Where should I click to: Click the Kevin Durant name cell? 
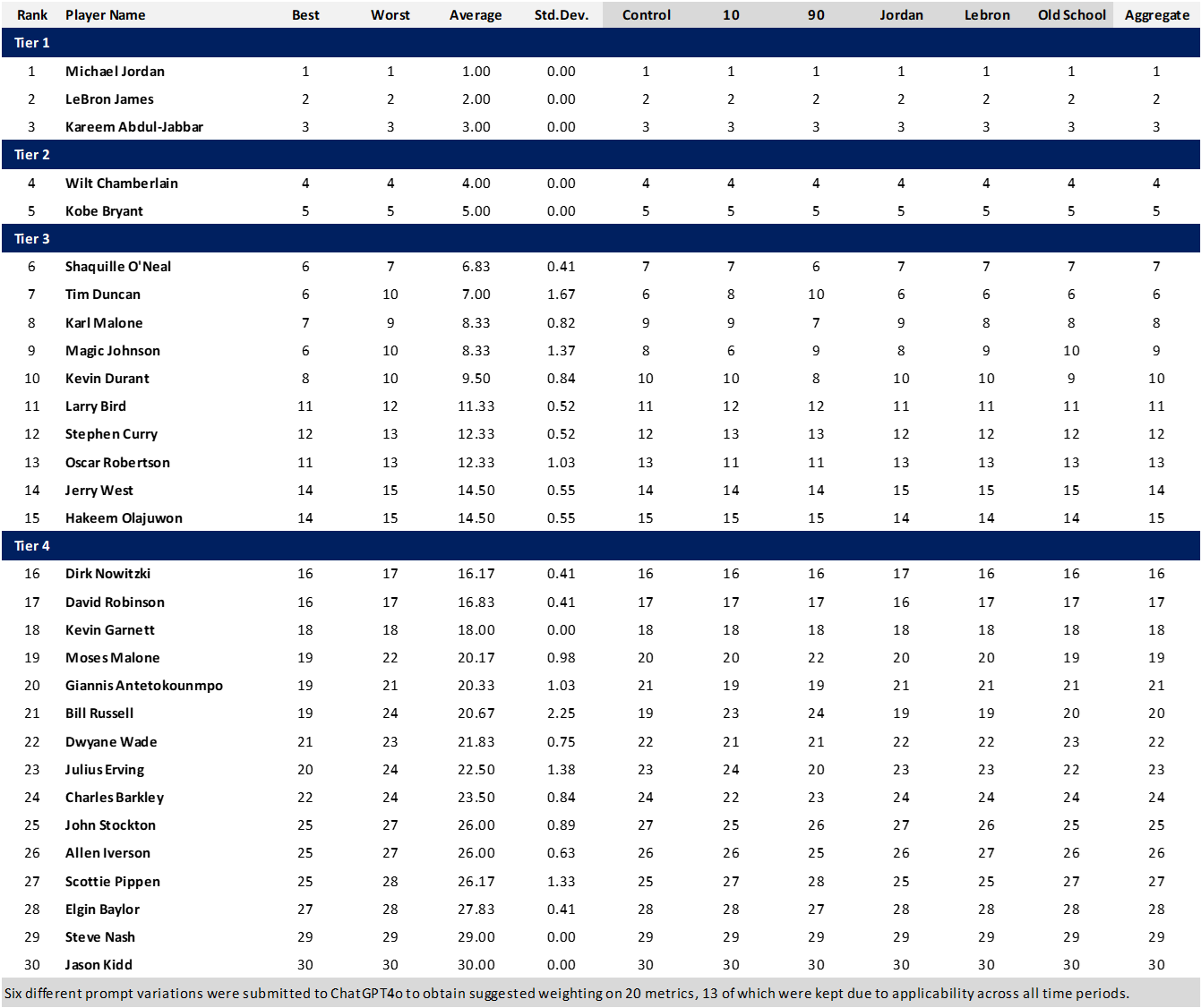coord(107,379)
